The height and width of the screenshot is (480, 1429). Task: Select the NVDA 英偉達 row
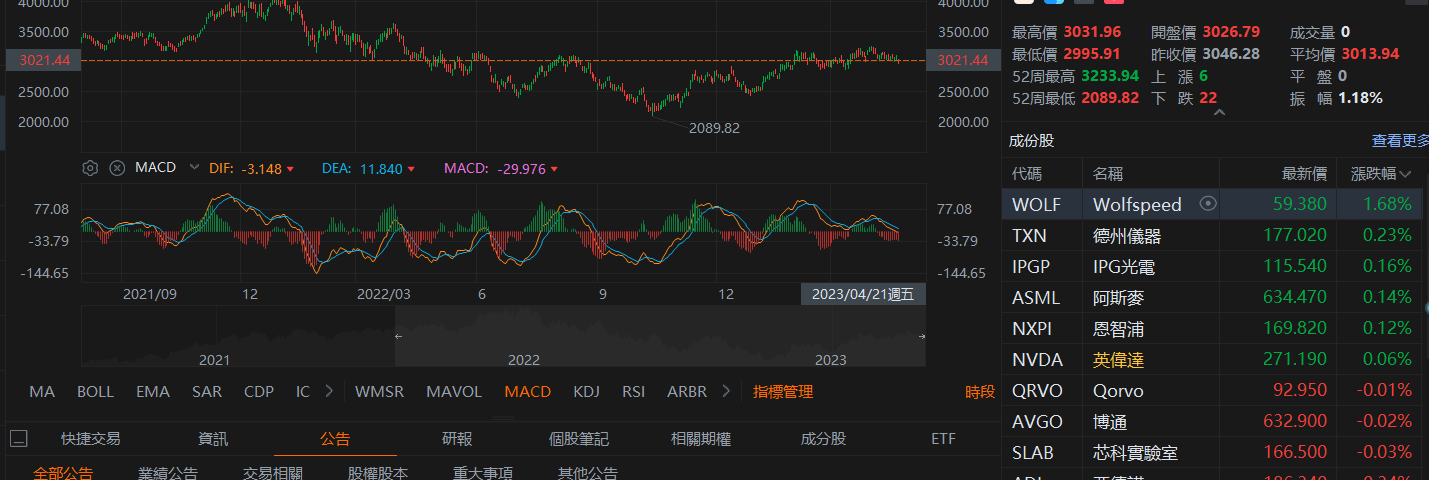1215,359
